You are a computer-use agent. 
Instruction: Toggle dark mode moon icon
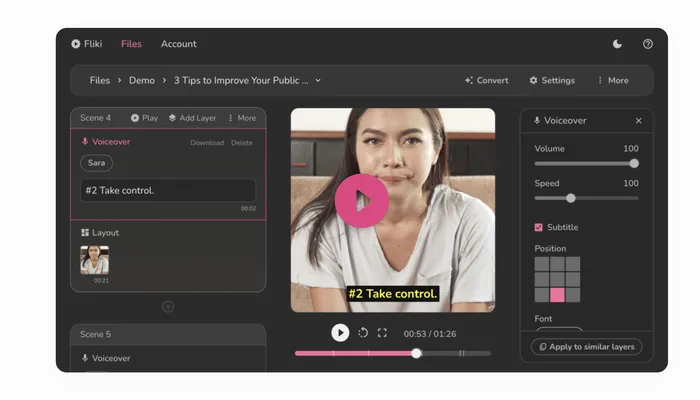pos(618,44)
